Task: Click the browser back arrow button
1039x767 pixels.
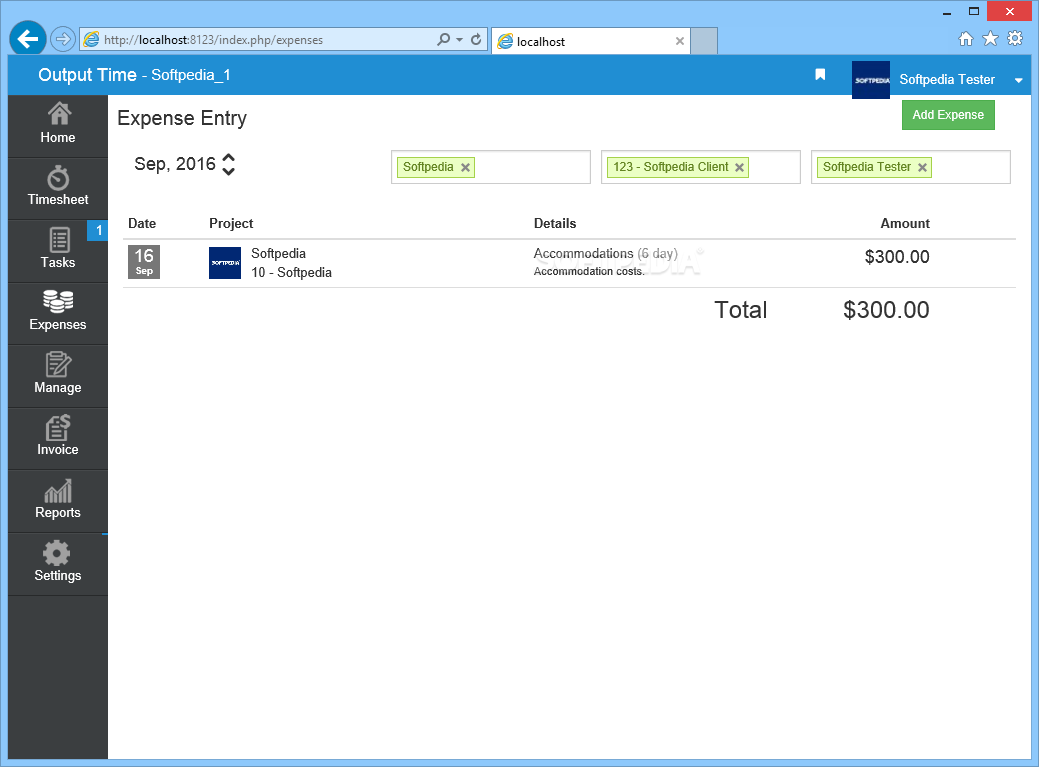Action: (x=27, y=39)
